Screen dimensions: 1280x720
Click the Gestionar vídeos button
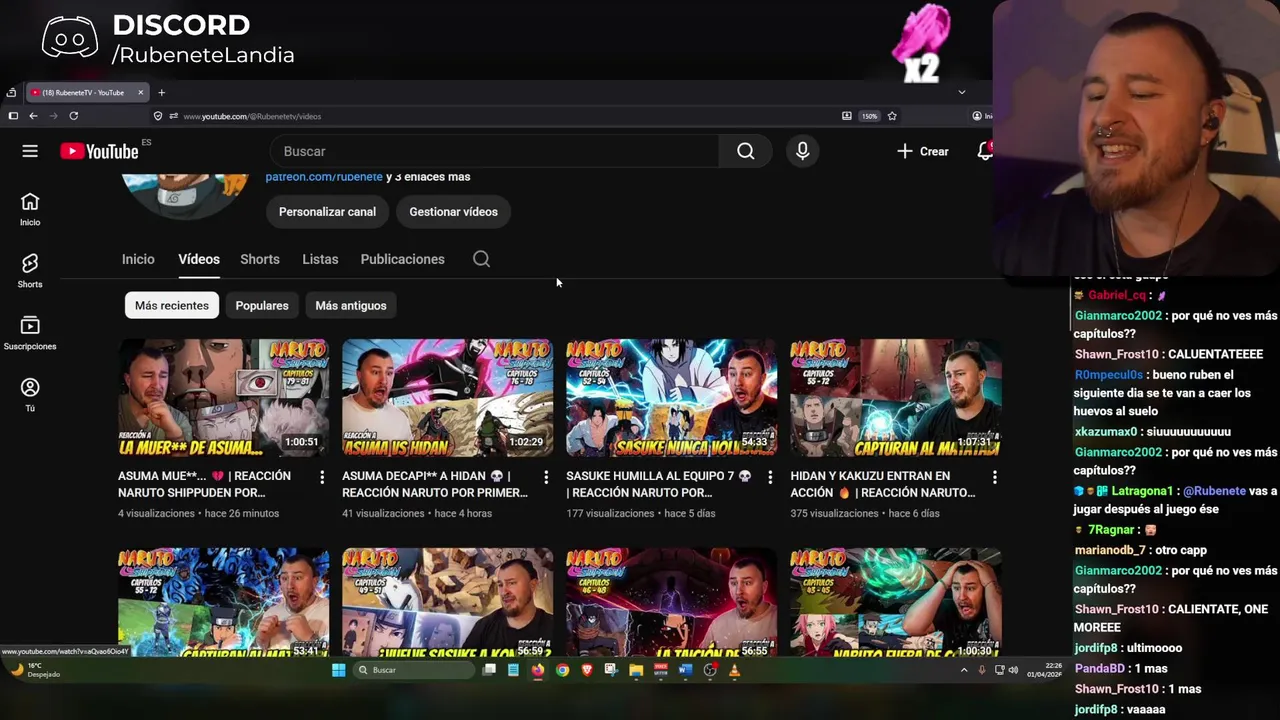click(x=453, y=212)
